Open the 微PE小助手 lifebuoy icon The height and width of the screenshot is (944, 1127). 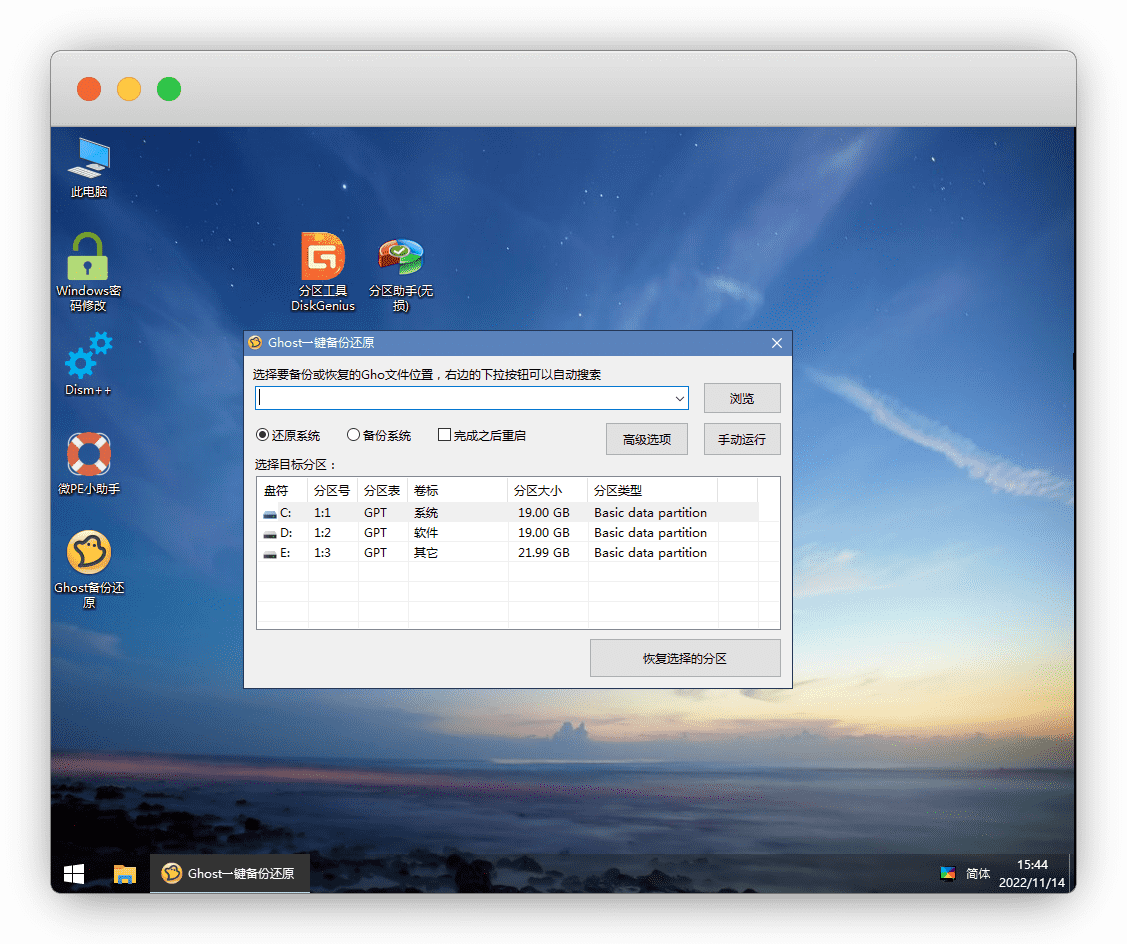tap(88, 455)
